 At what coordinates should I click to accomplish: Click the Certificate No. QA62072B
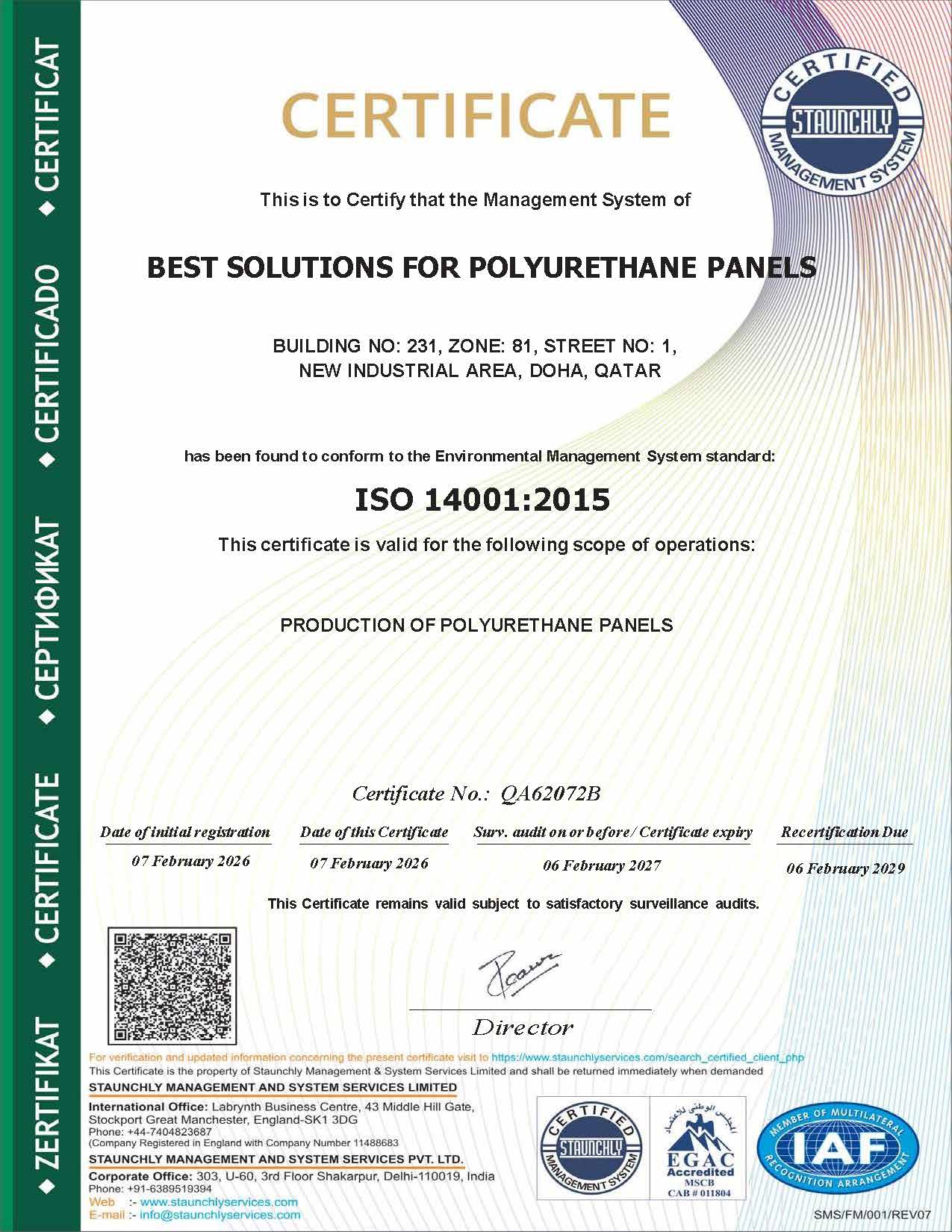[476, 793]
